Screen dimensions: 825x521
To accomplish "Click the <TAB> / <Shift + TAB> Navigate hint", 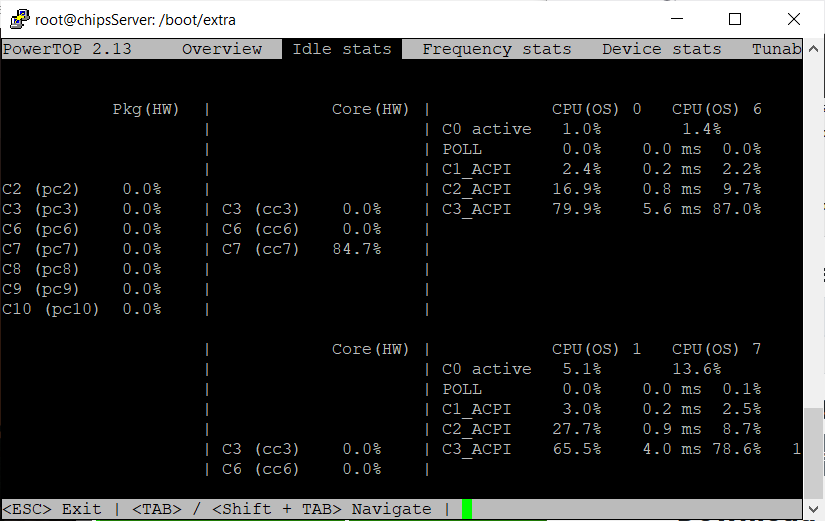I will [x=281, y=509].
